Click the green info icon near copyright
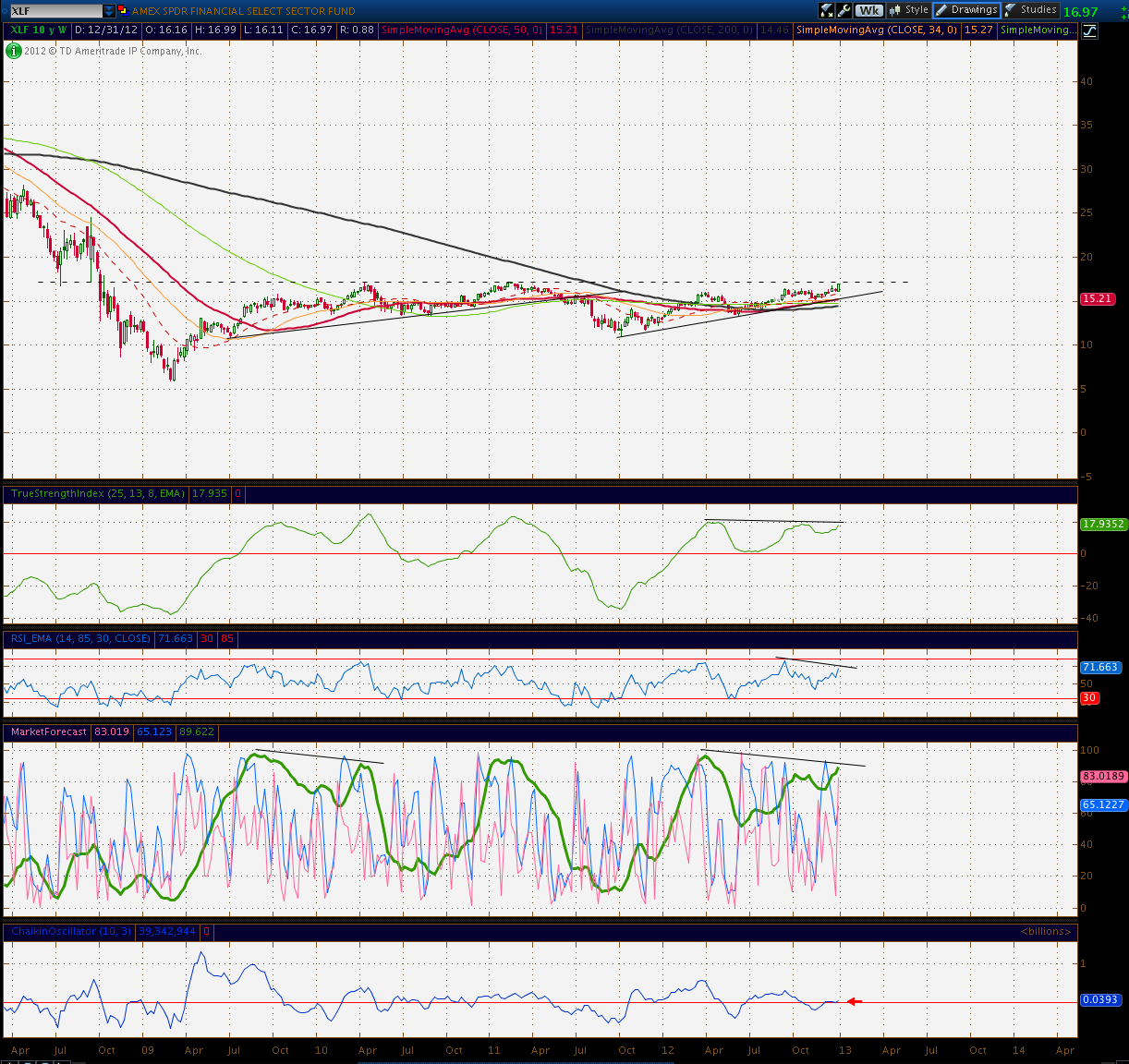Image resolution: width=1129 pixels, height=1064 pixels. 14,51
